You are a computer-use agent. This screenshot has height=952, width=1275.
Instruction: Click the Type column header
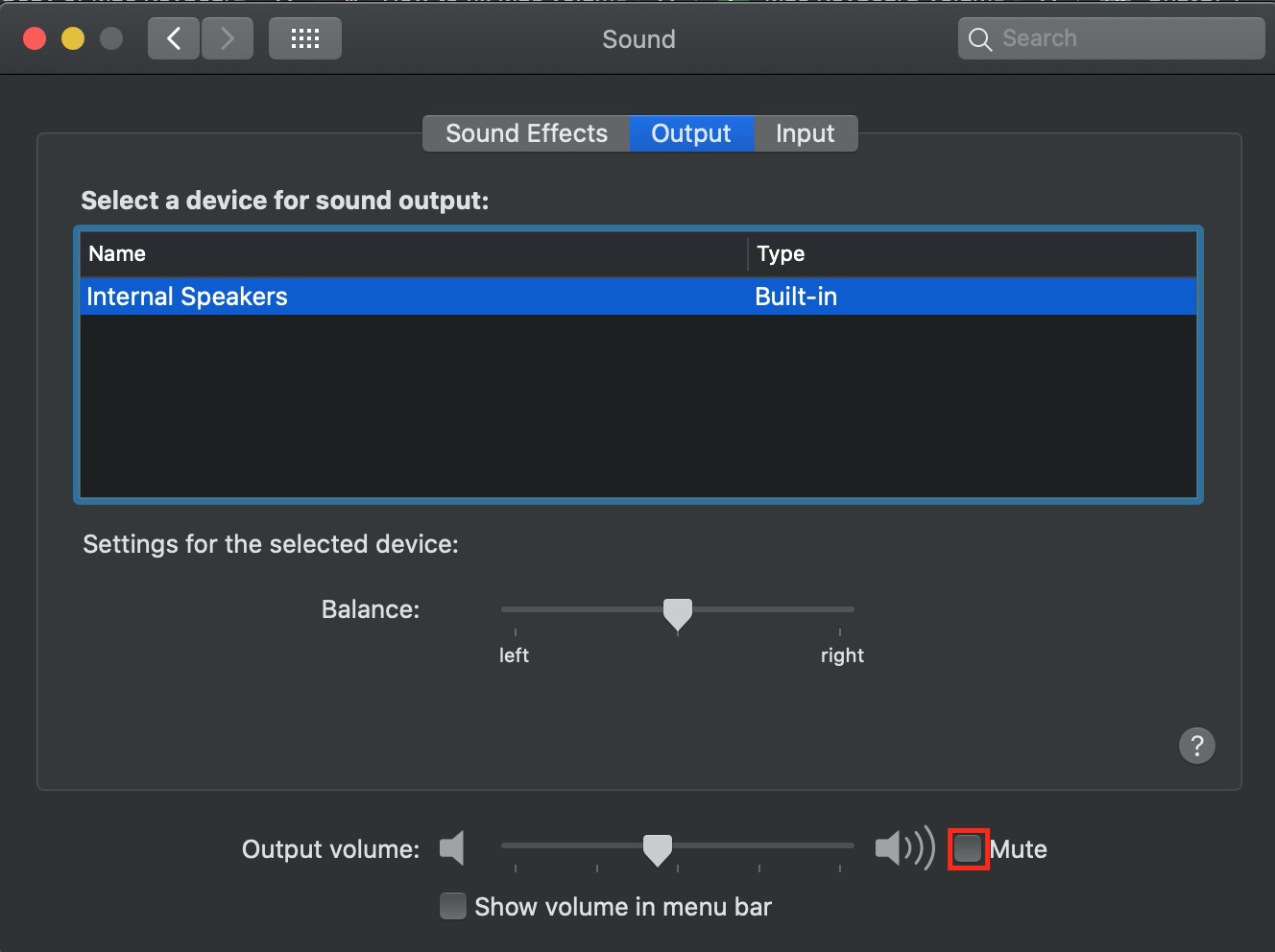[973, 254]
